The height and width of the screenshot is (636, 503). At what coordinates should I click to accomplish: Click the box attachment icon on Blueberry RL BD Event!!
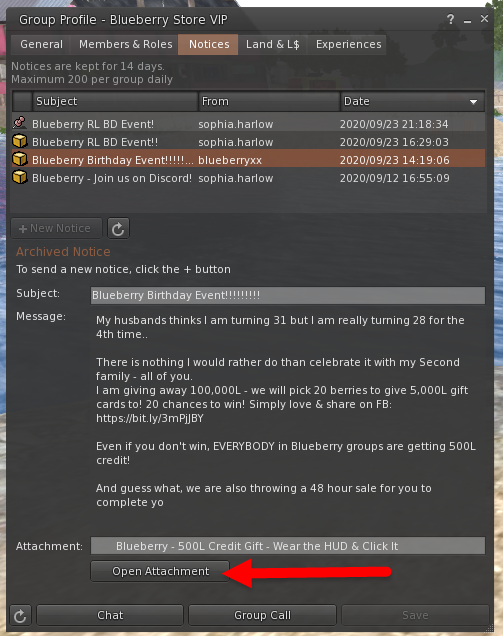click(19, 141)
